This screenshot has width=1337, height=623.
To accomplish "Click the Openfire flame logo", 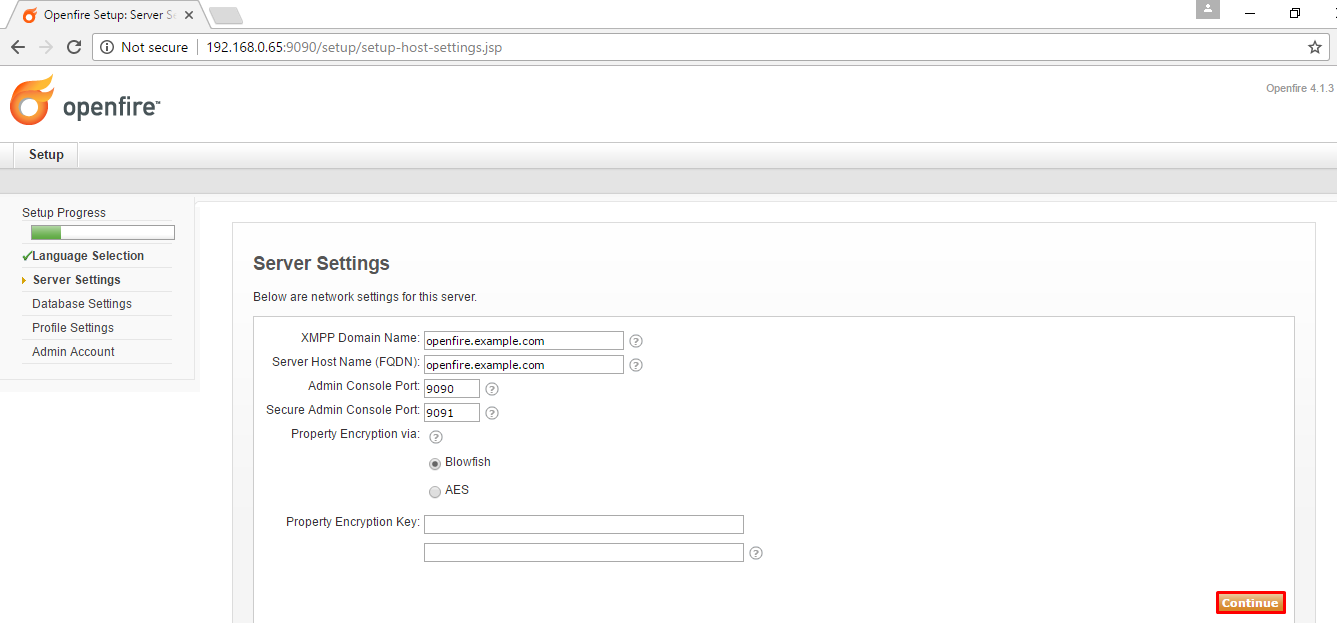I will 32,100.
